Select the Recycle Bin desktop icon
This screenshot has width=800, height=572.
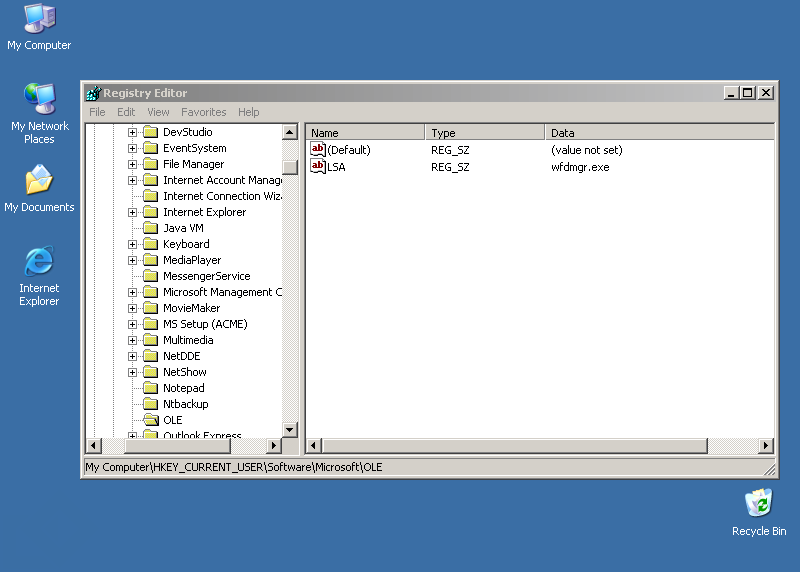click(759, 513)
